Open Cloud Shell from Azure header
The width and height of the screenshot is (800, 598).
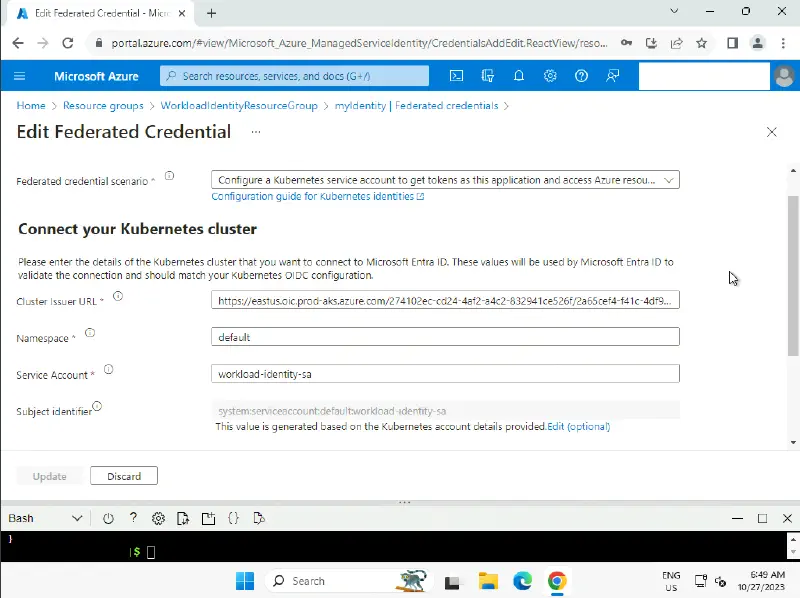tap(456, 76)
